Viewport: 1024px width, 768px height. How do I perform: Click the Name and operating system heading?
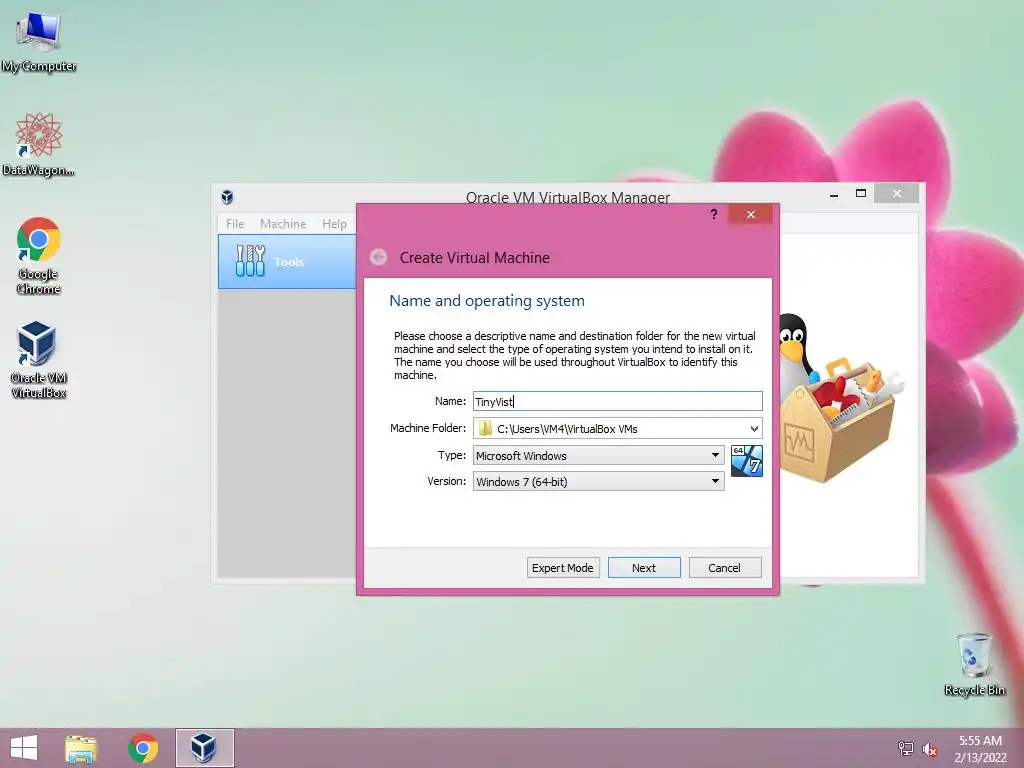[487, 300]
